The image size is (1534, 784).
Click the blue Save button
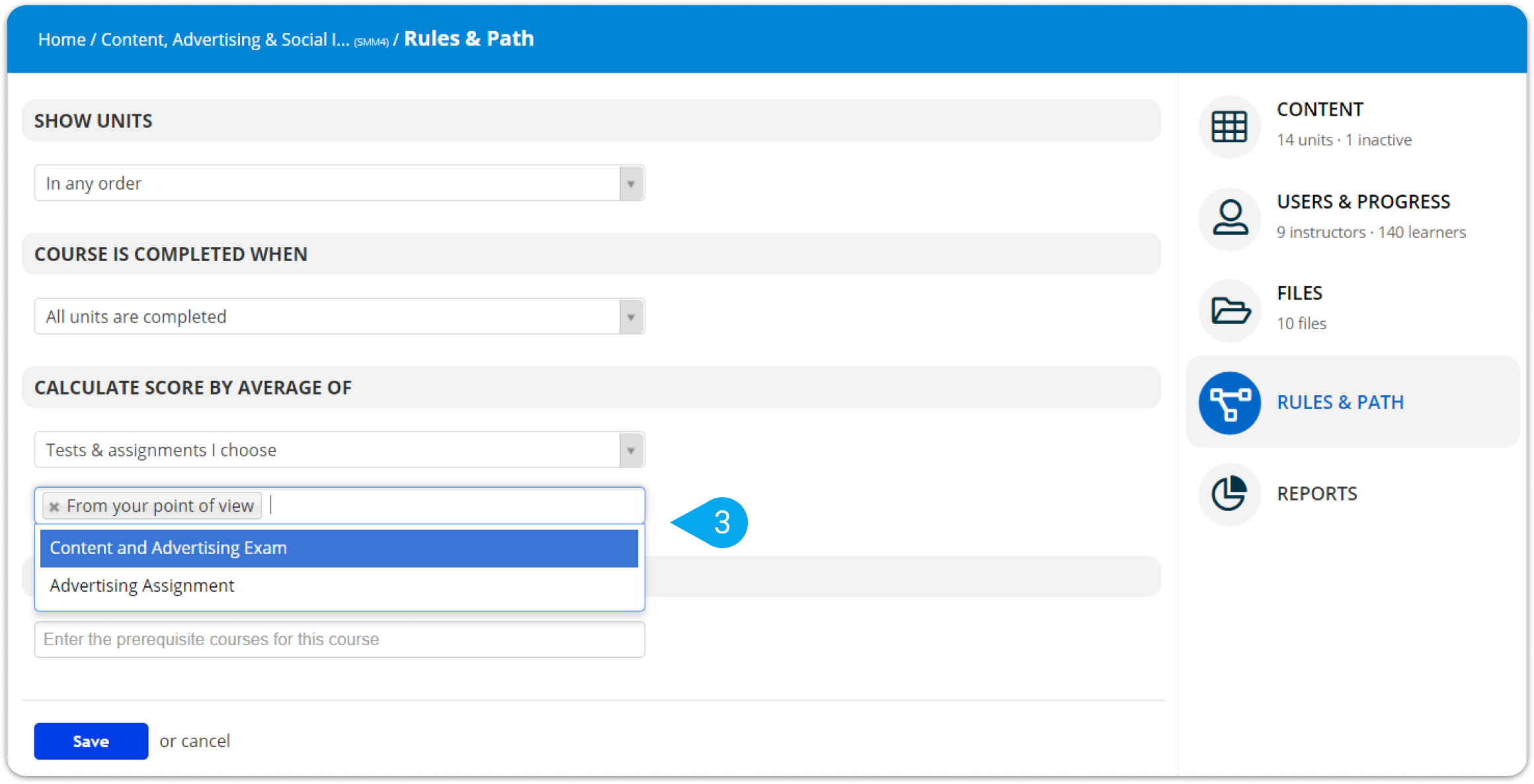(91, 741)
